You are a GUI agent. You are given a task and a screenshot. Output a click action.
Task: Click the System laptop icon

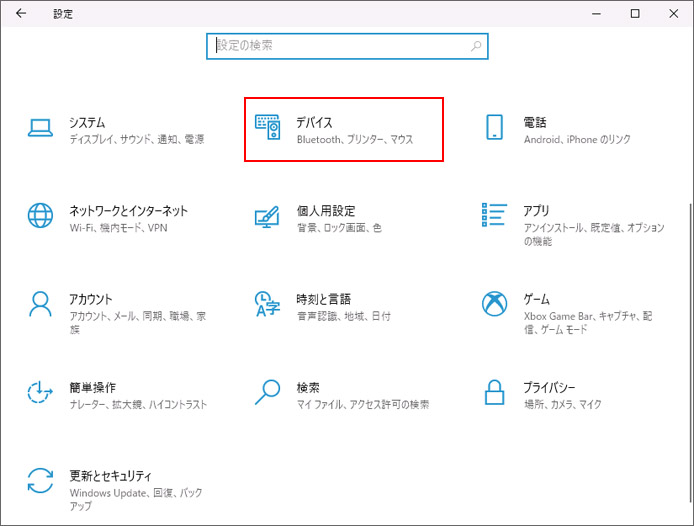pyautogui.click(x=40, y=128)
